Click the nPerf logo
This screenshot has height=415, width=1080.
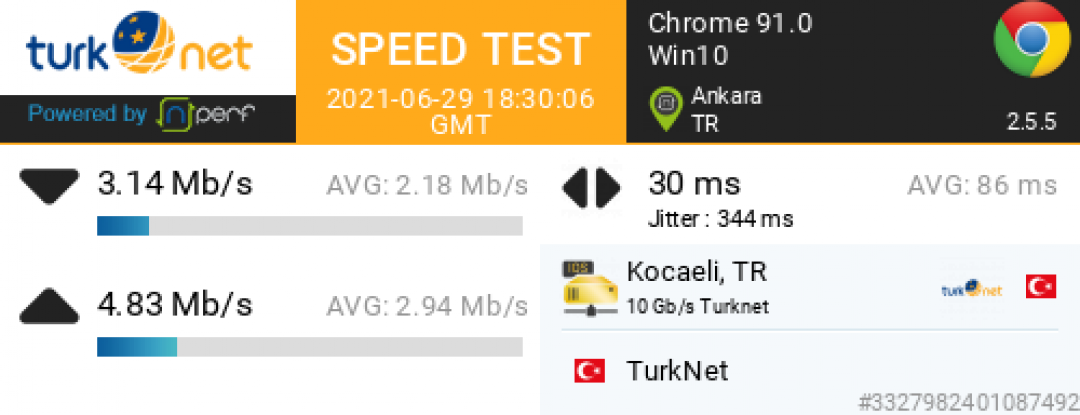pos(207,115)
